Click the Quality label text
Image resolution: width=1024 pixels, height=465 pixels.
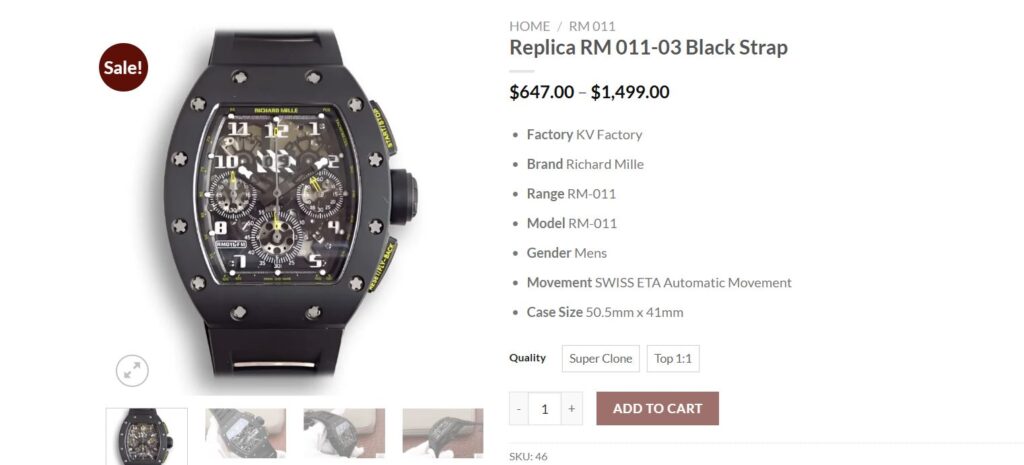(528, 358)
